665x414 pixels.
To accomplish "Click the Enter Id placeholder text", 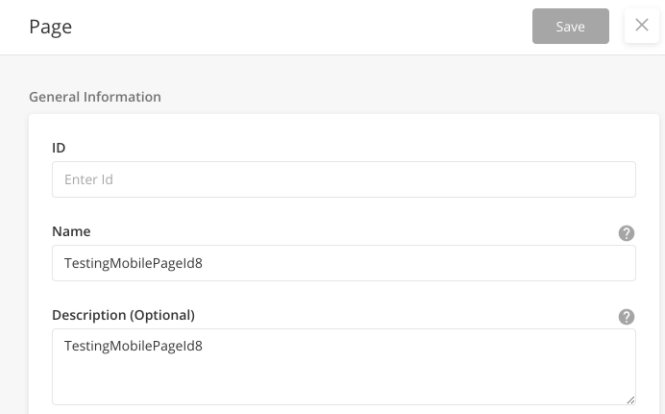I will (89, 179).
